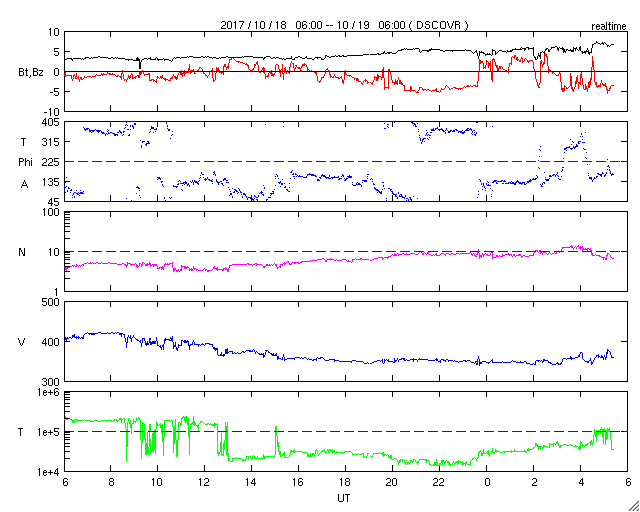This screenshot has height=512, width=640.
Task: Click the 'N' density axis label
Action: tap(22, 252)
